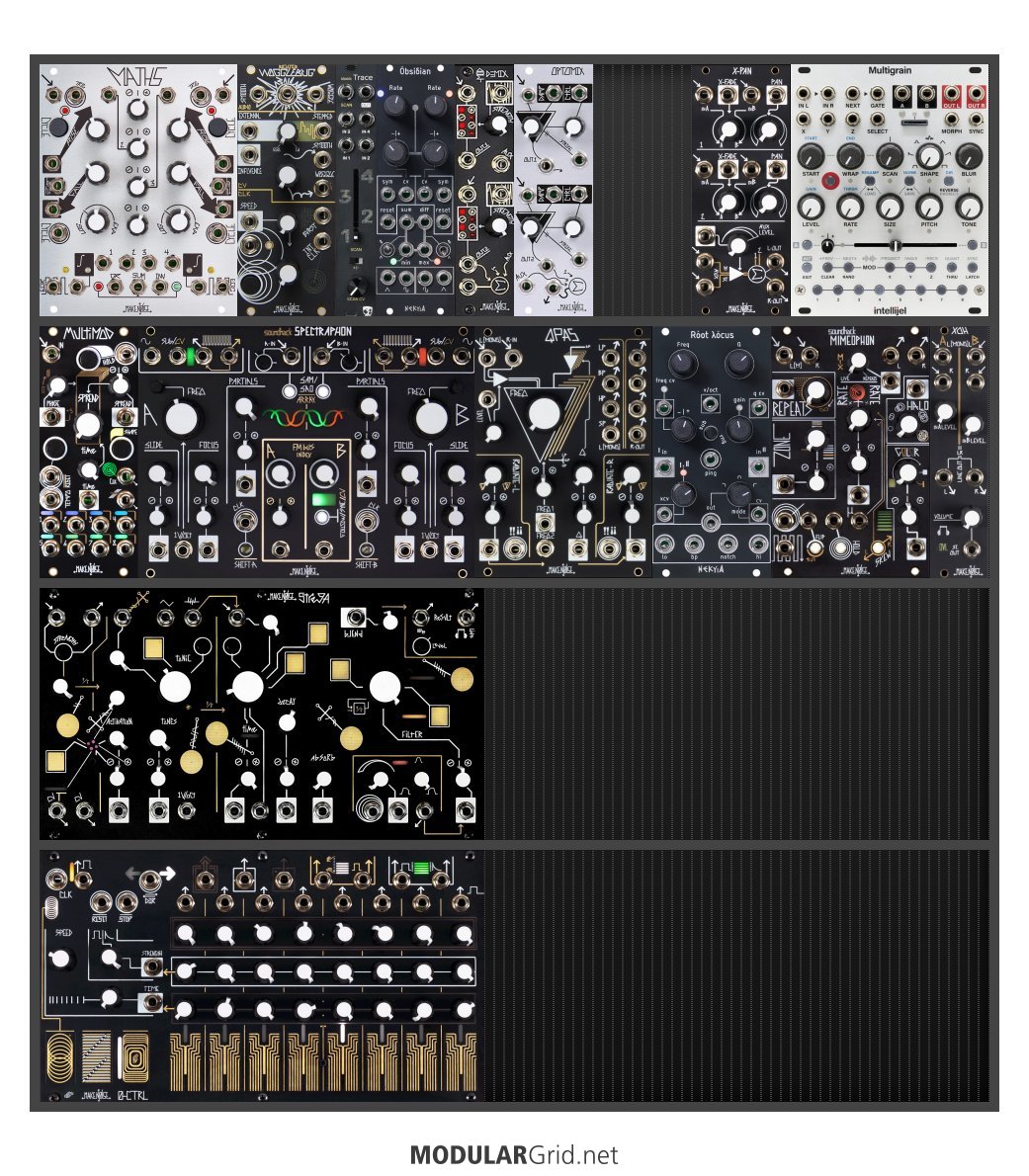Image resolution: width=1029 pixels, height=1176 pixels.
Task: Click the red record button on Multigrain
Action: coord(830,181)
